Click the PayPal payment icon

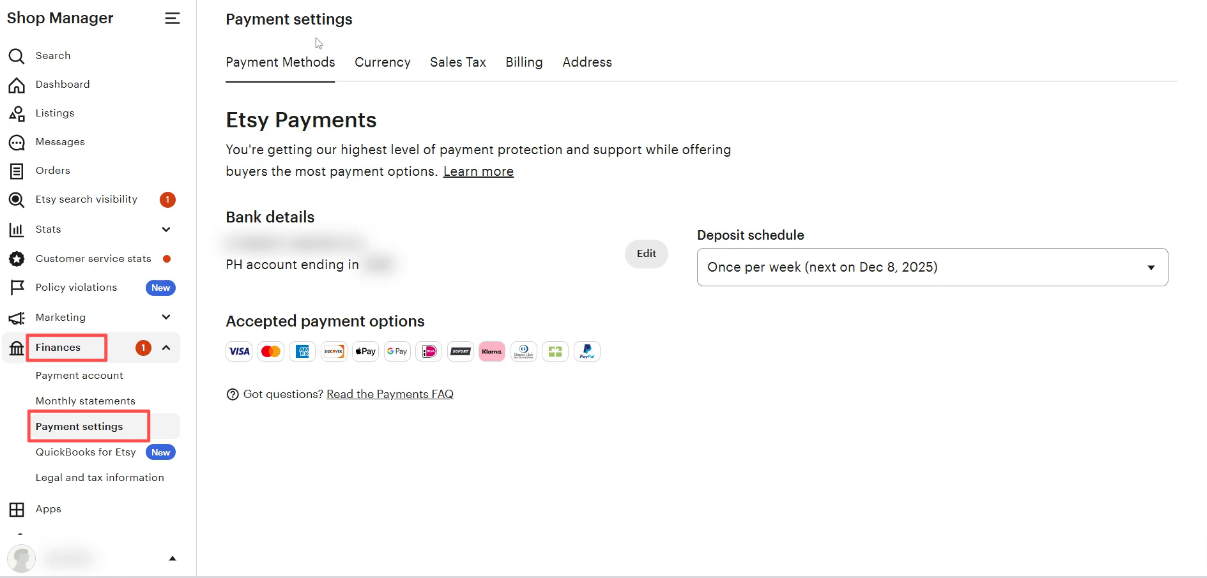coord(587,352)
